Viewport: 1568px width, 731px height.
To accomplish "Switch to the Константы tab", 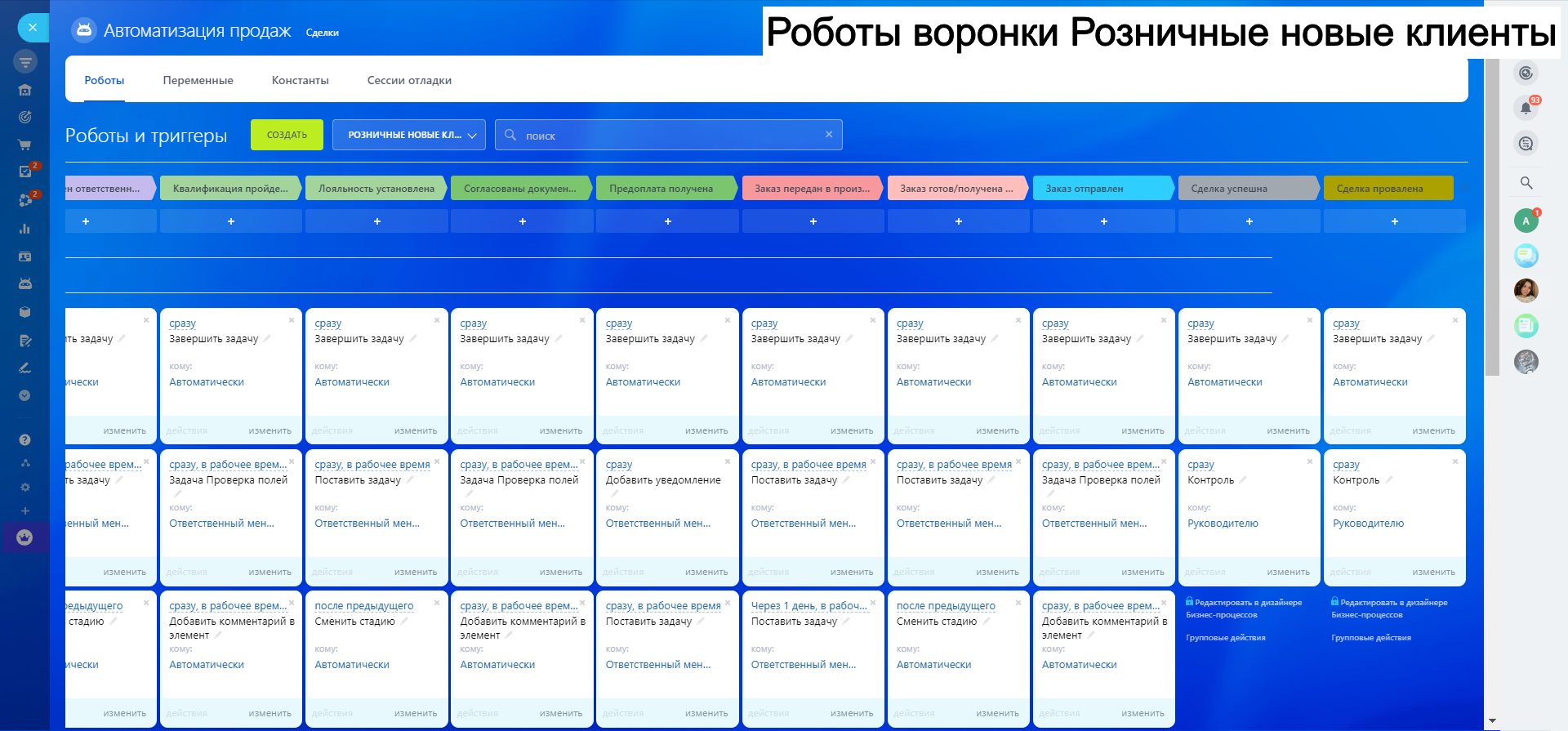I will (x=301, y=81).
